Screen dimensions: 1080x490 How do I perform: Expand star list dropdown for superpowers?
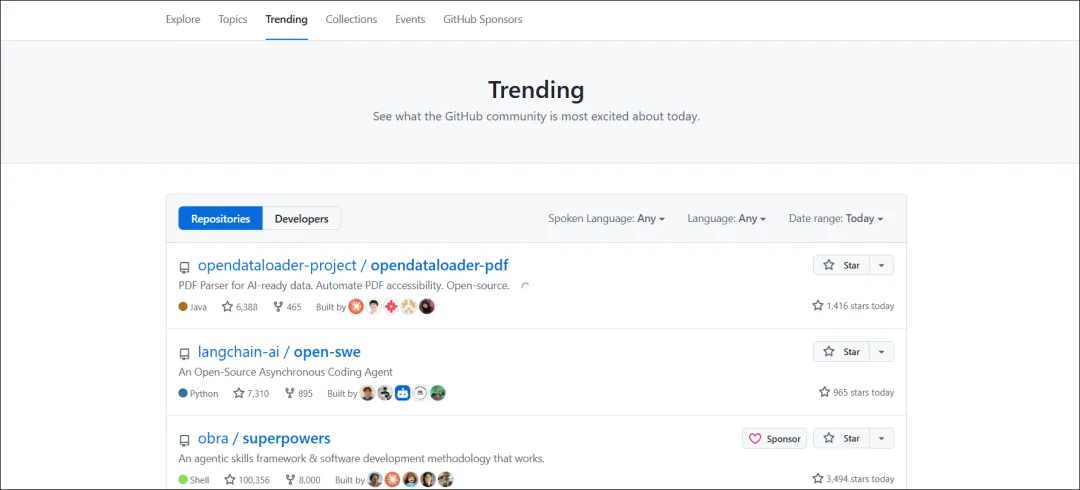pos(882,438)
